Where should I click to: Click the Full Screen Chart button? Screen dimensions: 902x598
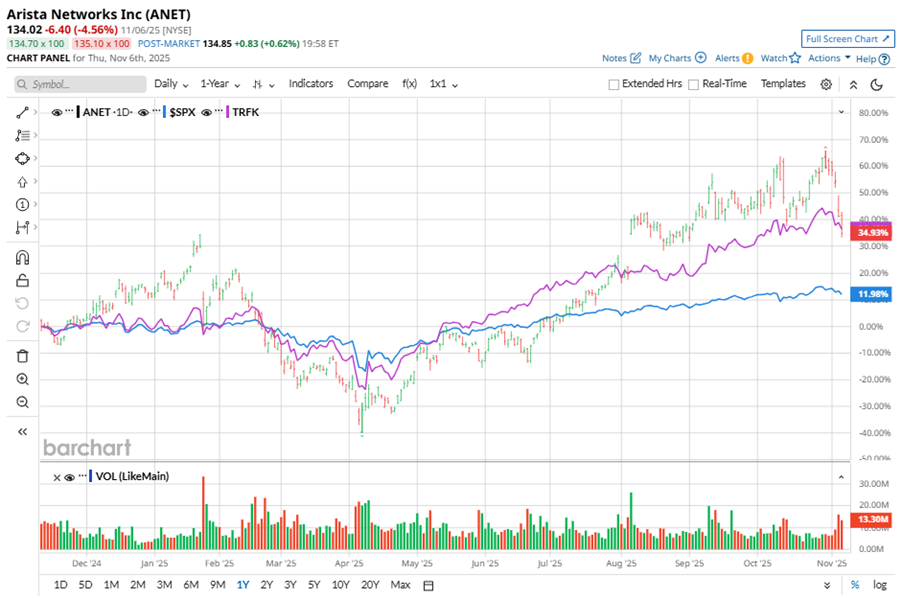846,39
